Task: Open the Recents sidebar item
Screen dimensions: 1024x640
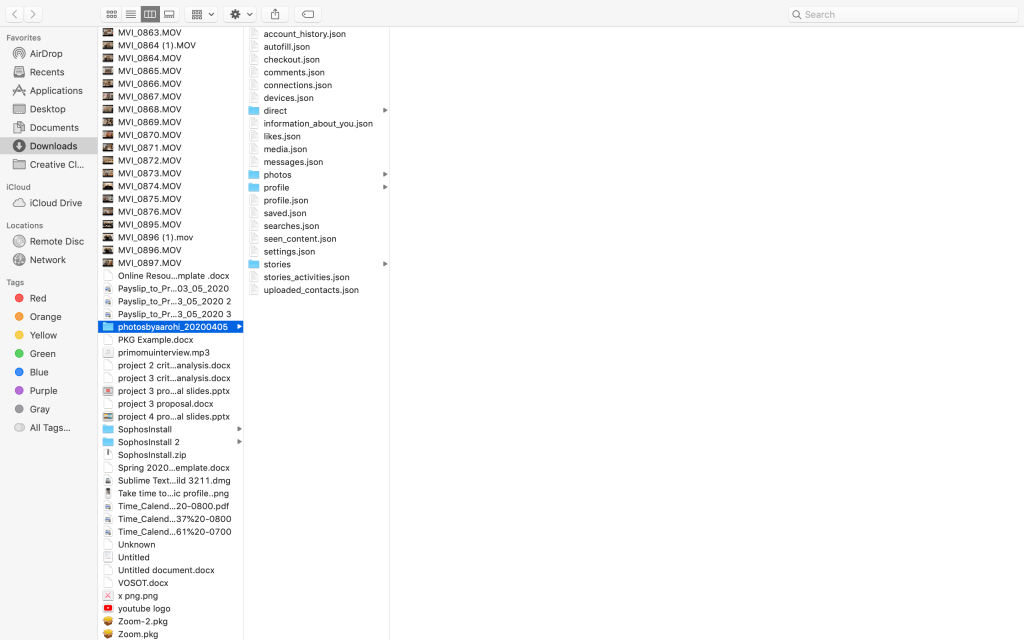Action: (47, 72)
